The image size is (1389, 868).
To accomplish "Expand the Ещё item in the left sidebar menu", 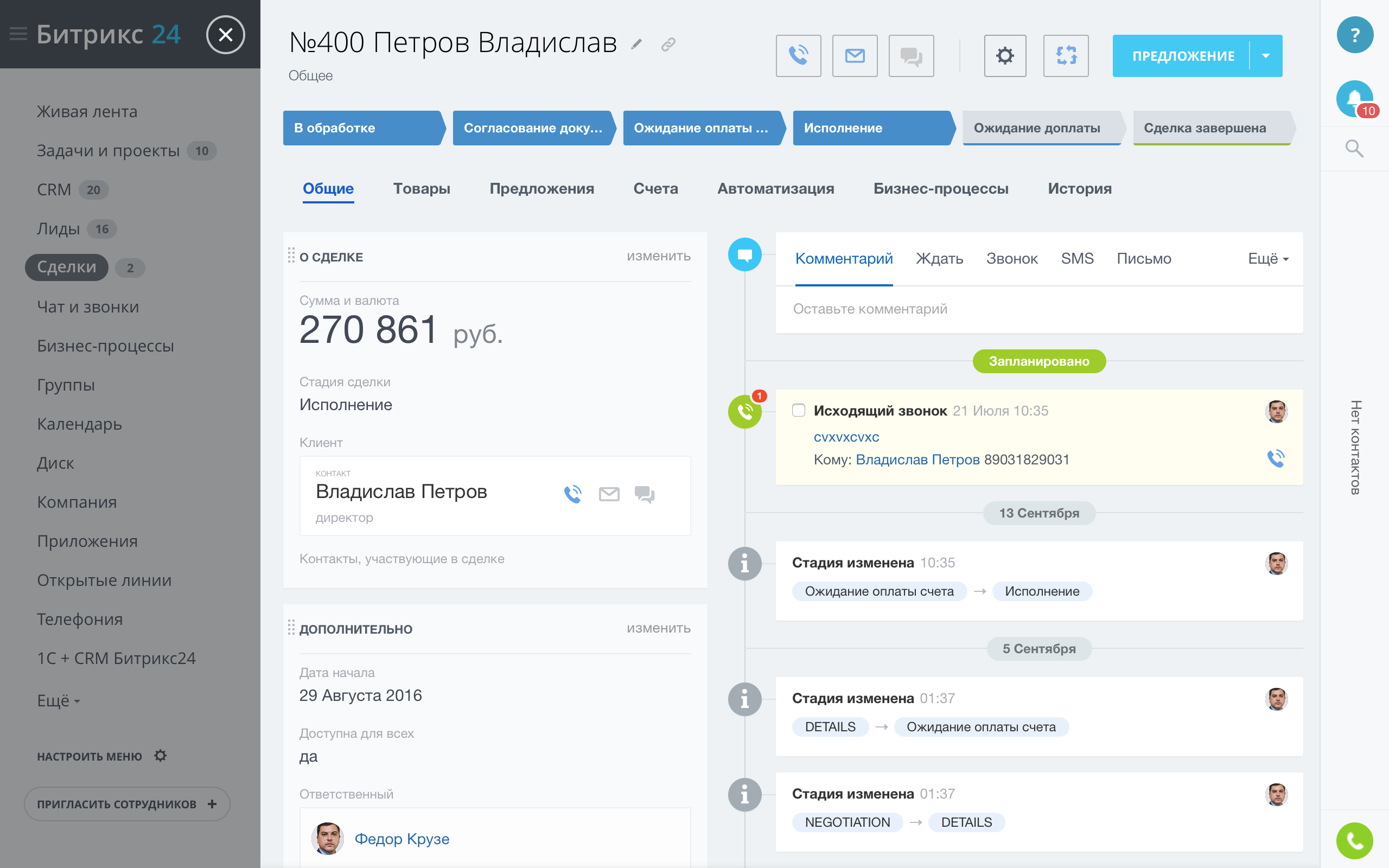I will point(58,700).
